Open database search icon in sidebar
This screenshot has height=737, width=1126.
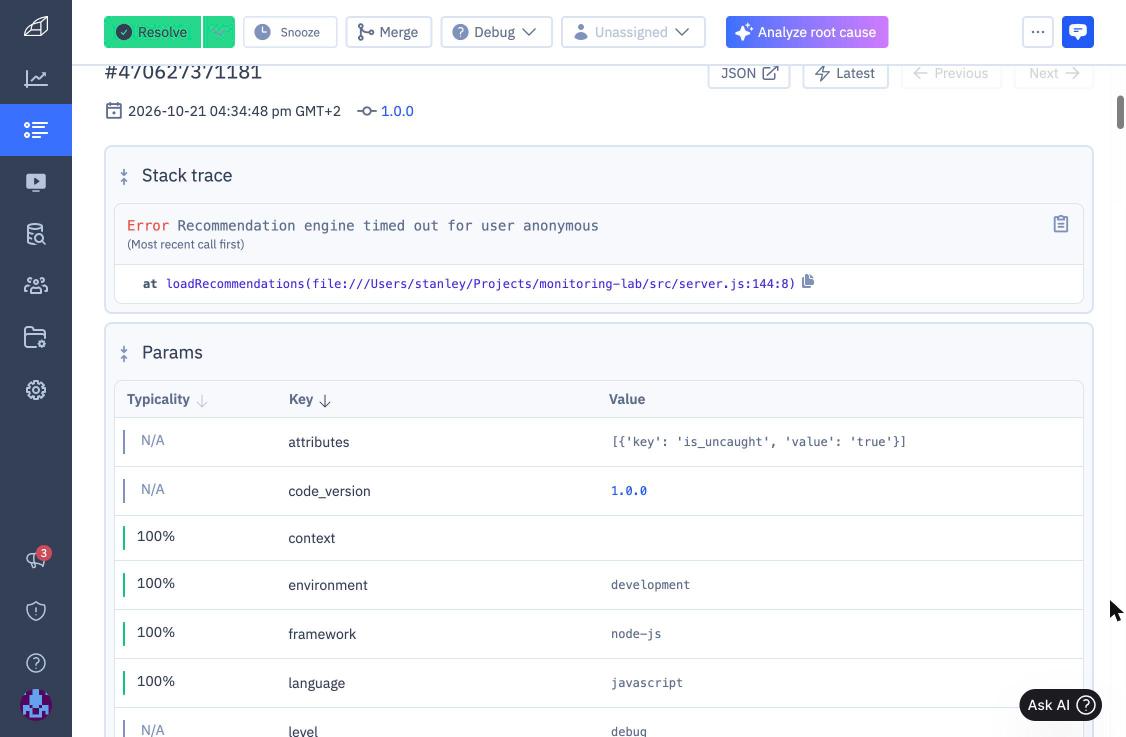(x=36, y=234)
